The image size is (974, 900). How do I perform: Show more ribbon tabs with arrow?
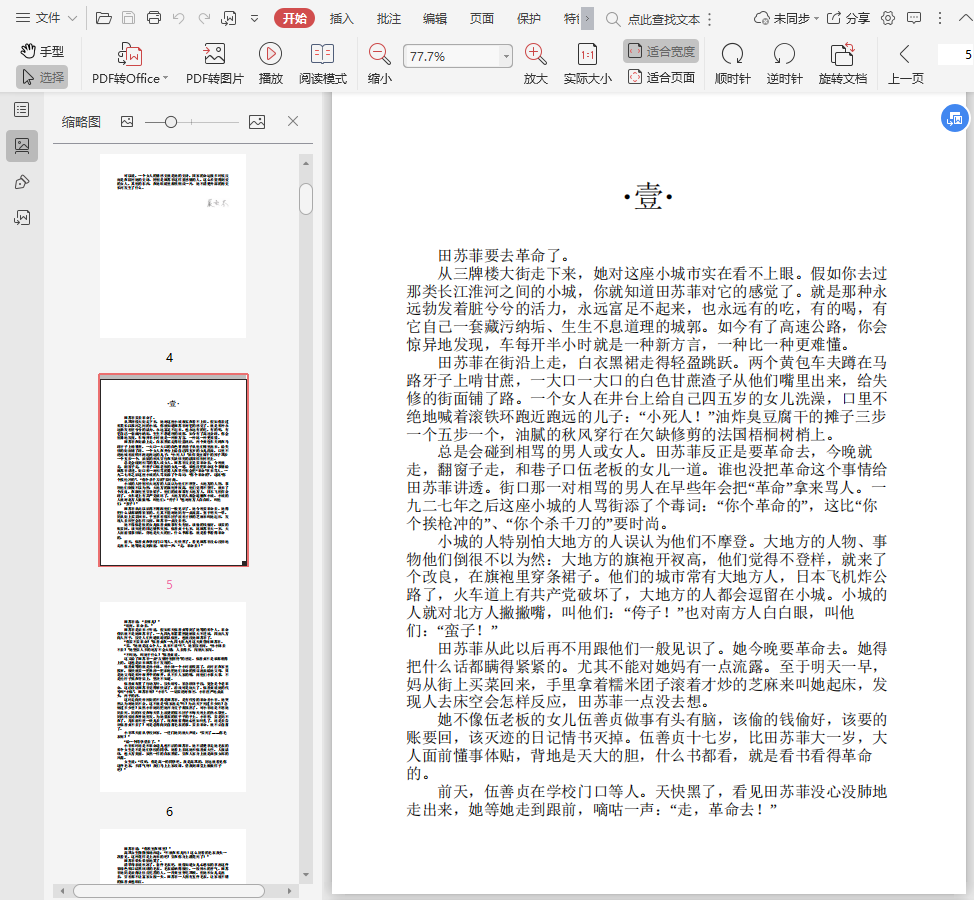point(587,19)
